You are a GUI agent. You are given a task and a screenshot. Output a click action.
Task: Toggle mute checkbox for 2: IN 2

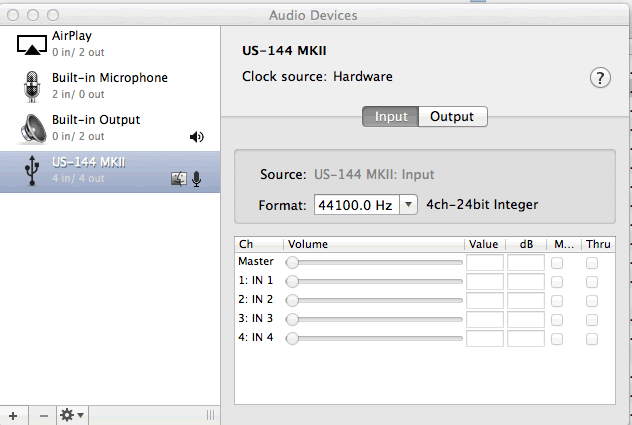557,301
